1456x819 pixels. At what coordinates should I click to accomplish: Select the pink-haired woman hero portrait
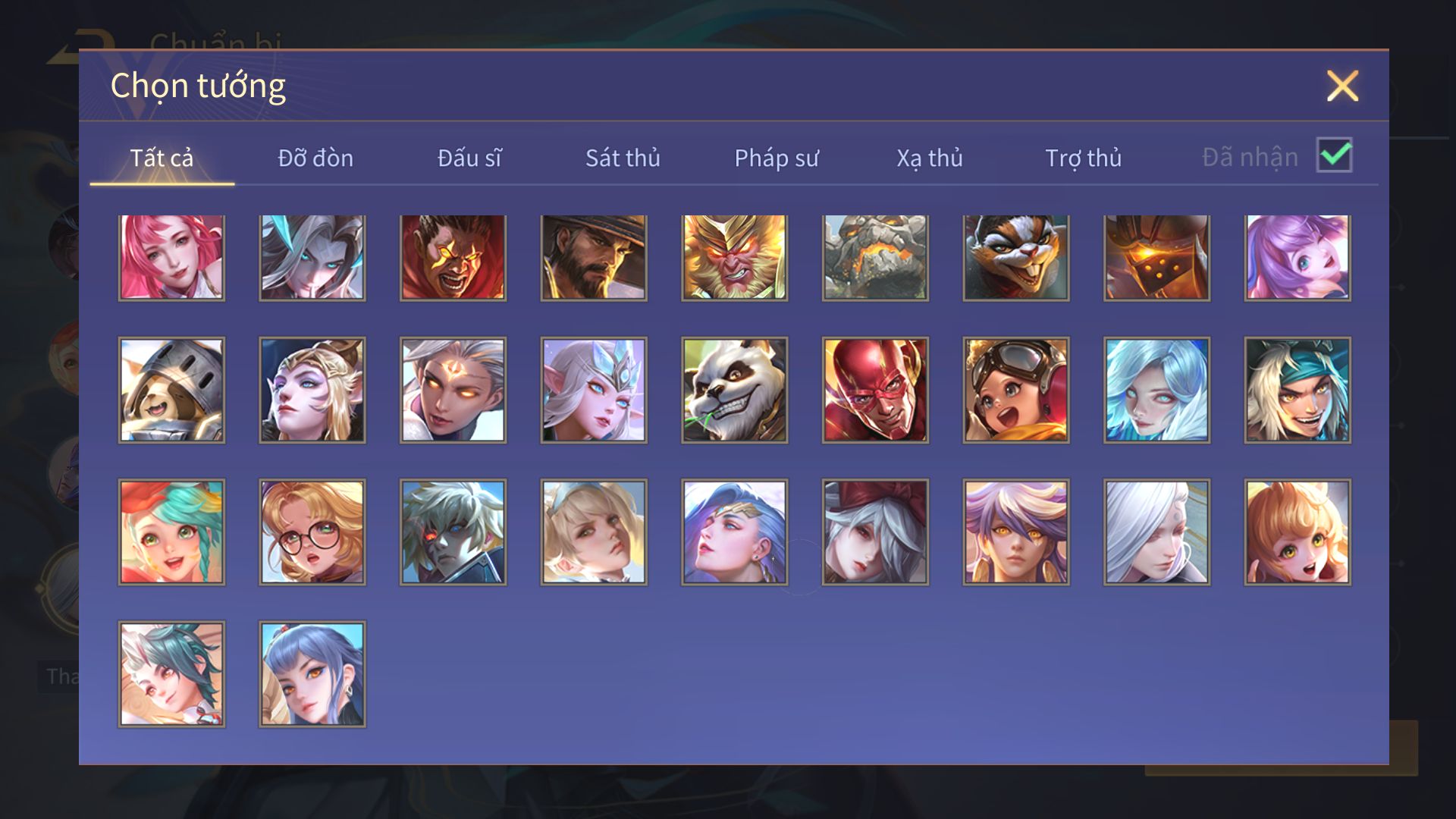pyautogui.click(x=171, y=257)
